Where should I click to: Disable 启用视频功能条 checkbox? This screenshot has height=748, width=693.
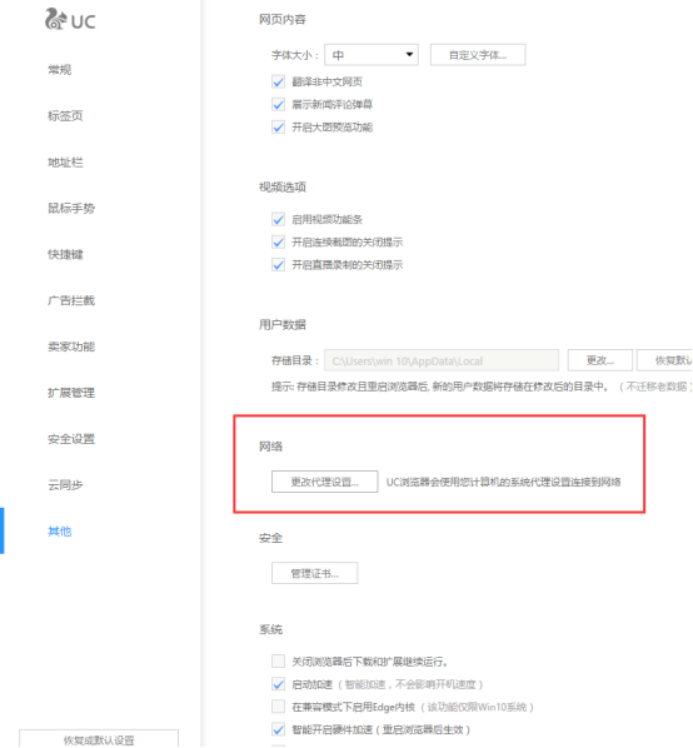(x=279, y=219)
